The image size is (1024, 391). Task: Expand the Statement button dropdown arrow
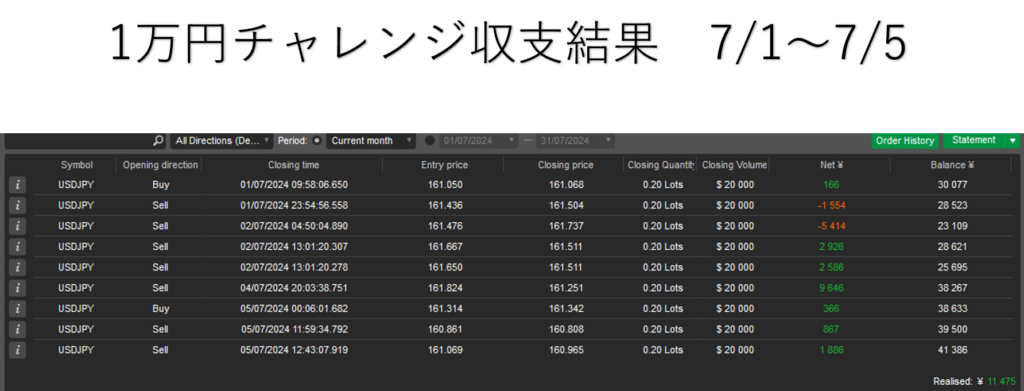[1012, 140]
